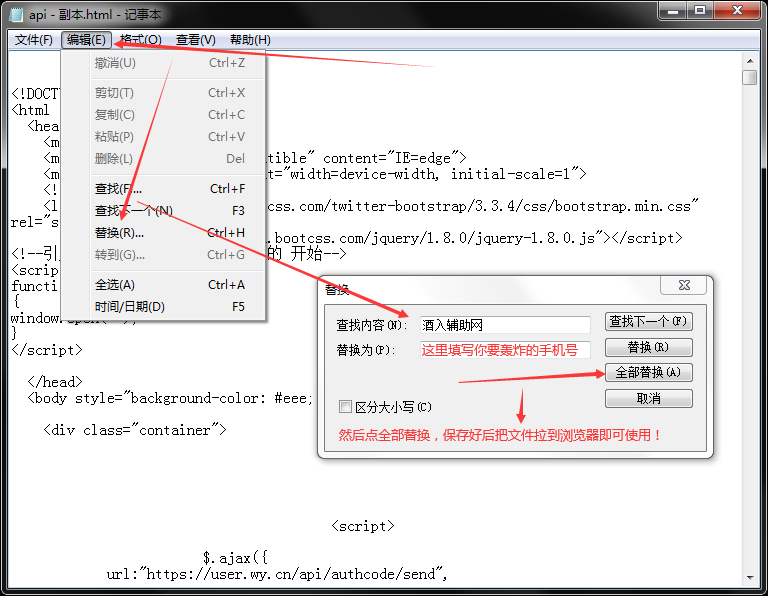This screenshot has height=596, width=768.
Task: Click the authcode/send url line
Action: point(277,574)
